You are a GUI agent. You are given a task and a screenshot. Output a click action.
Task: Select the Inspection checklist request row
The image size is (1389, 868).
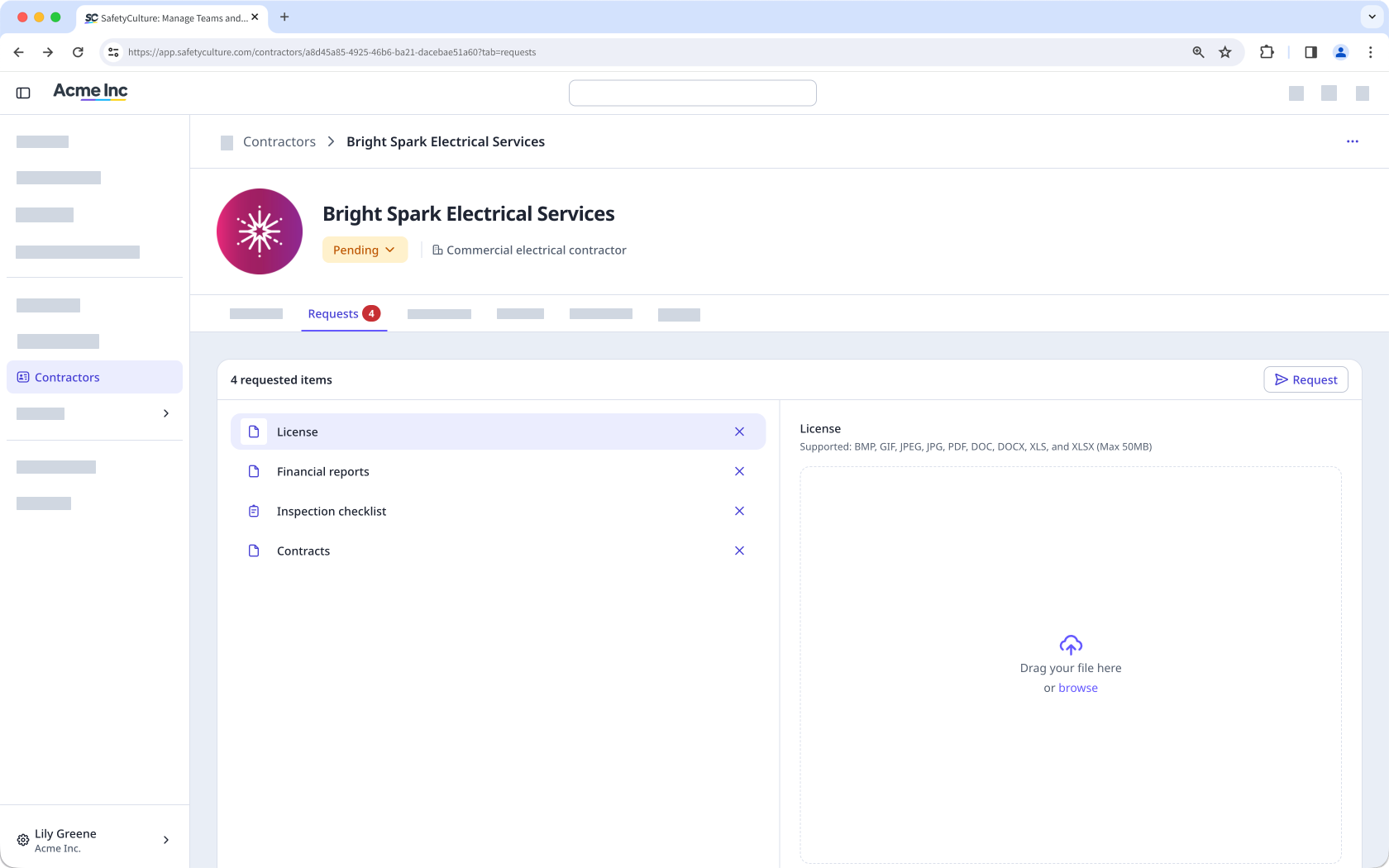(x=498, y=511)
